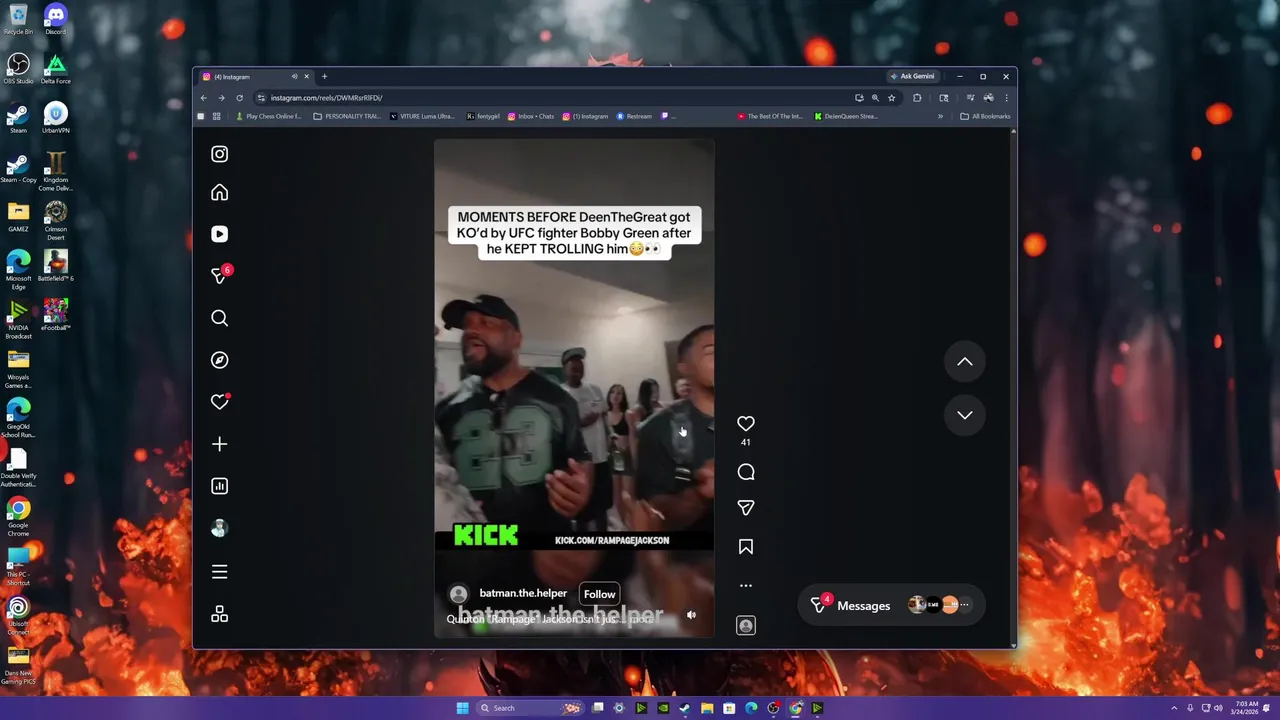This screenshot has height=720, width=1280.
Task: Open DeienQueen Stream bookmark
Action: 846,116
